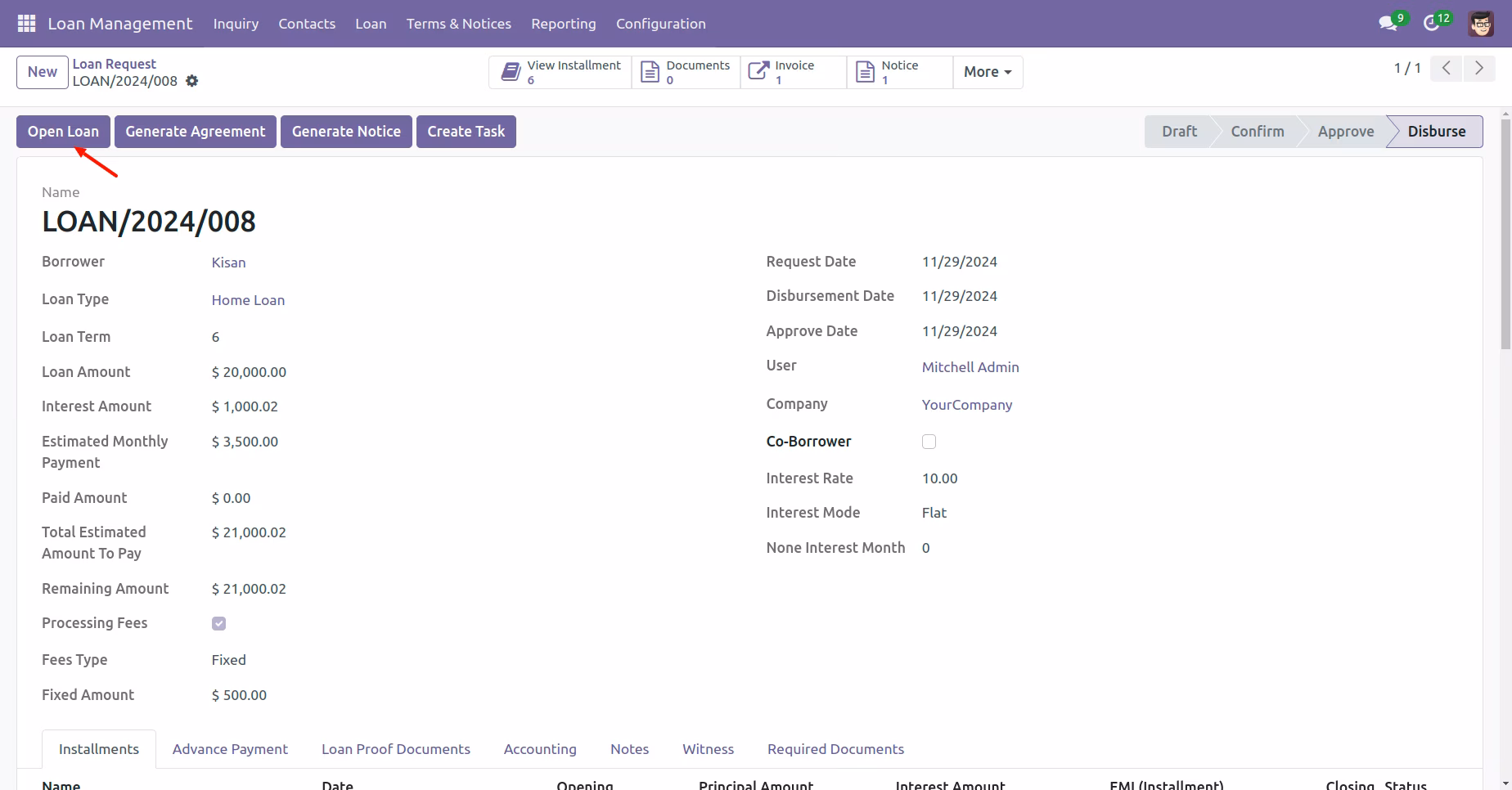Screen dimensions: 1512x790
Task: Click the Paid Amount value $ 0.00
Action: tap(232, 498)
